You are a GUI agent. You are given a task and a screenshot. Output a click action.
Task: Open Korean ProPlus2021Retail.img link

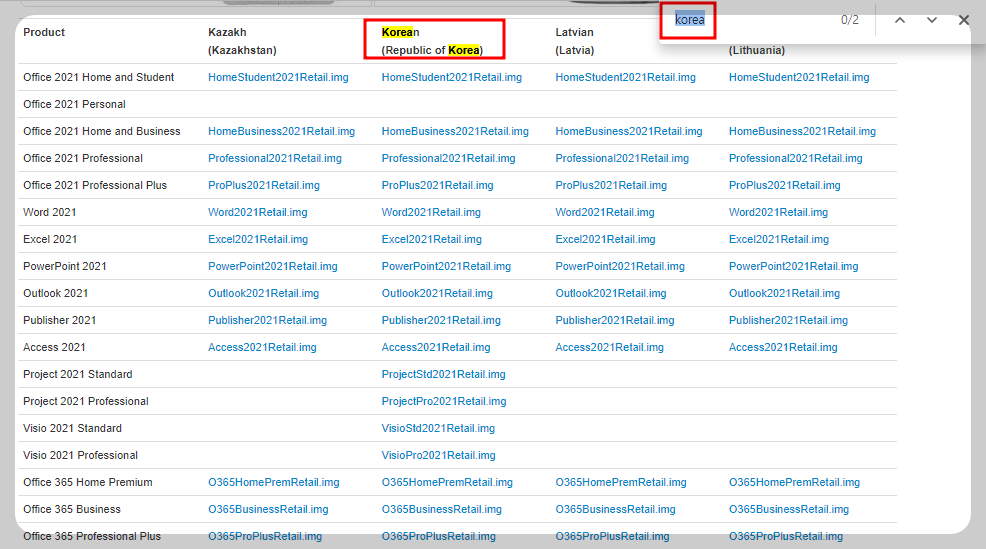point(437,186)
